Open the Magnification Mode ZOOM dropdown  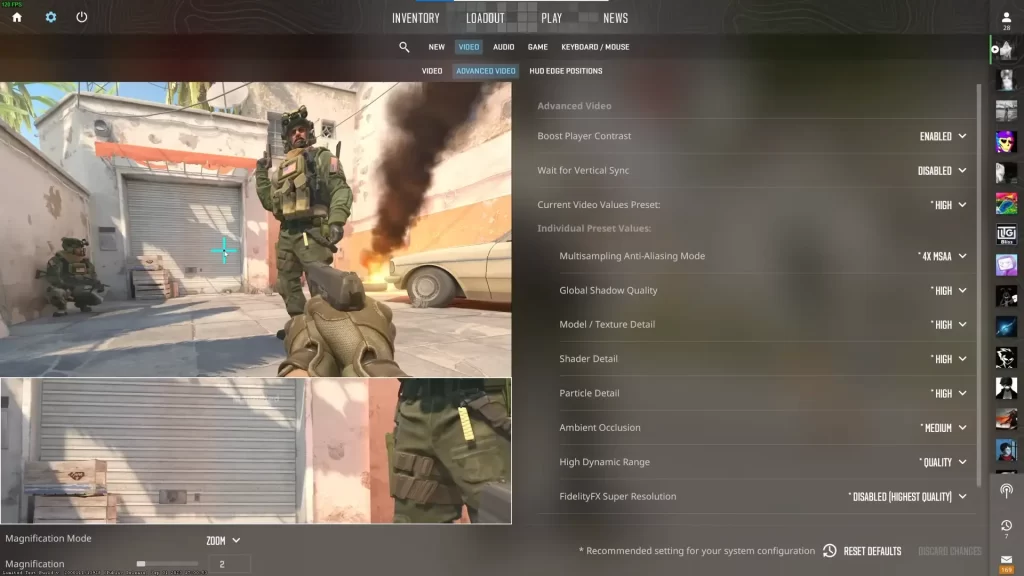(223, 541)
